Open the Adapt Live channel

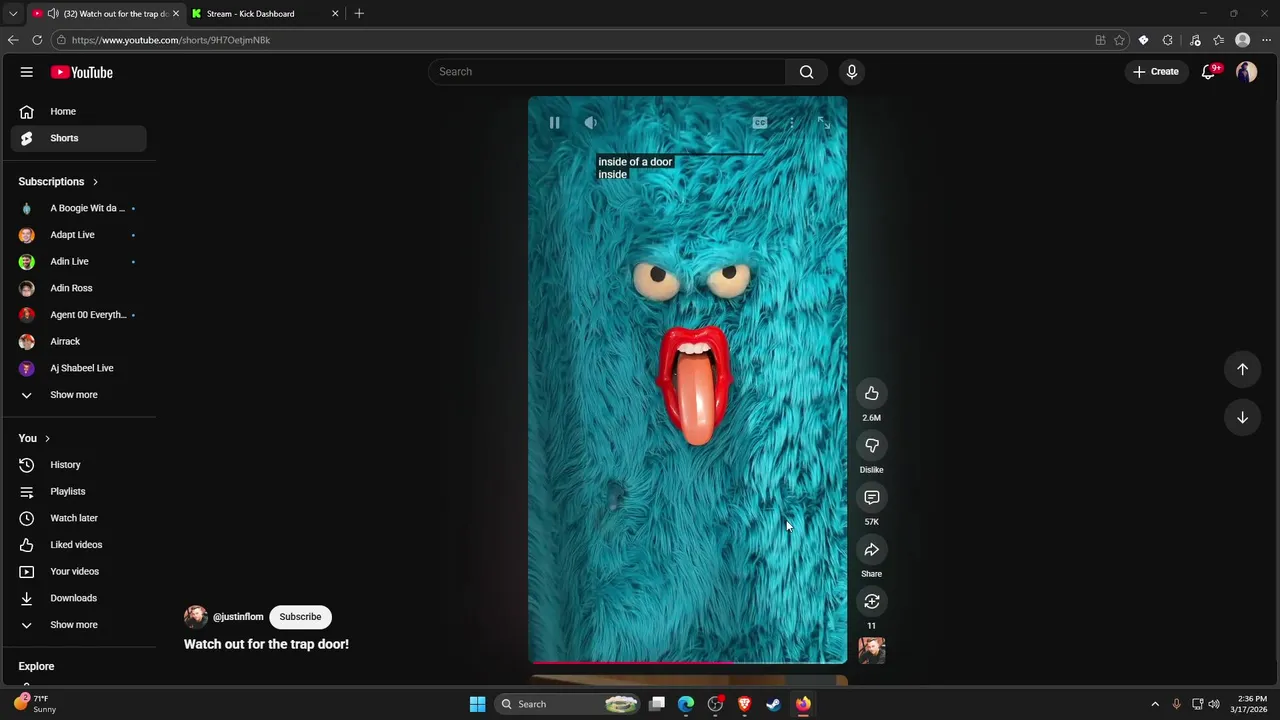79,235
